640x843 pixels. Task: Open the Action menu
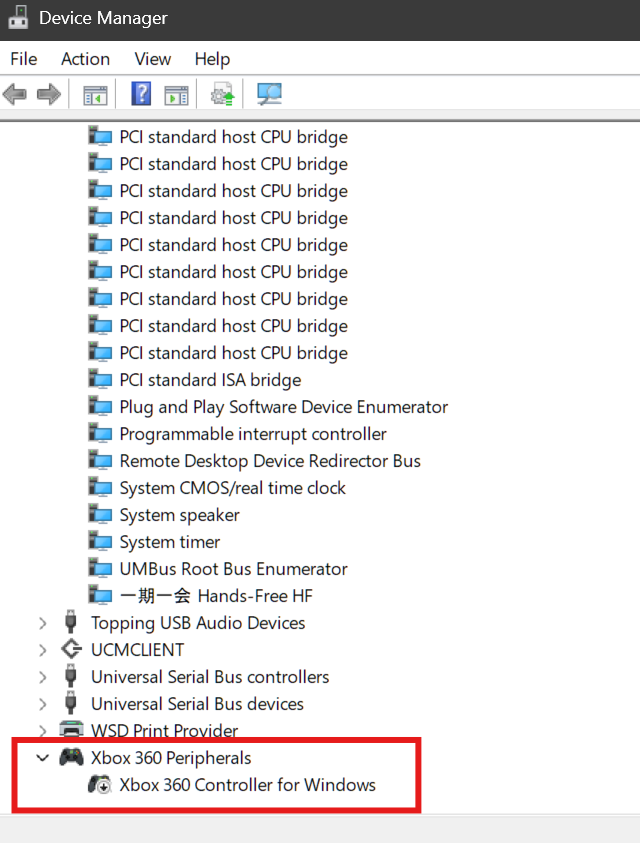click(85, 59)
